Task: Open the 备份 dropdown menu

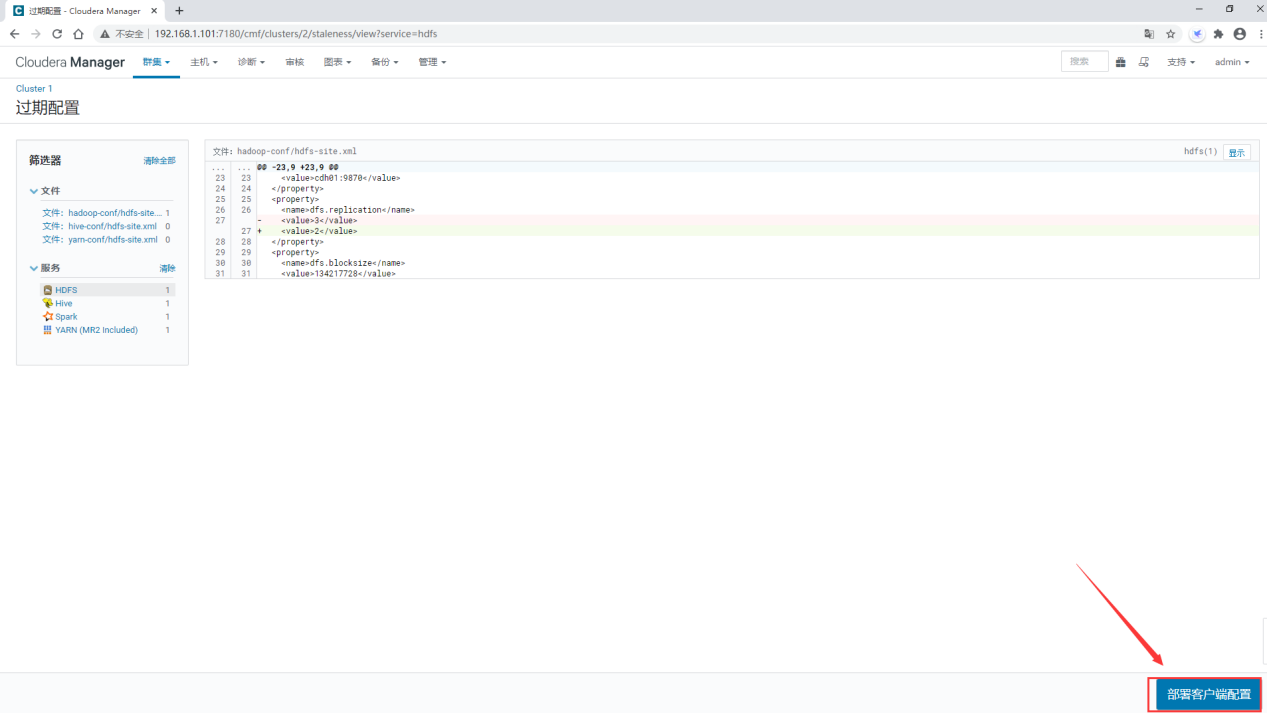Action: click(x=385, y=62)
